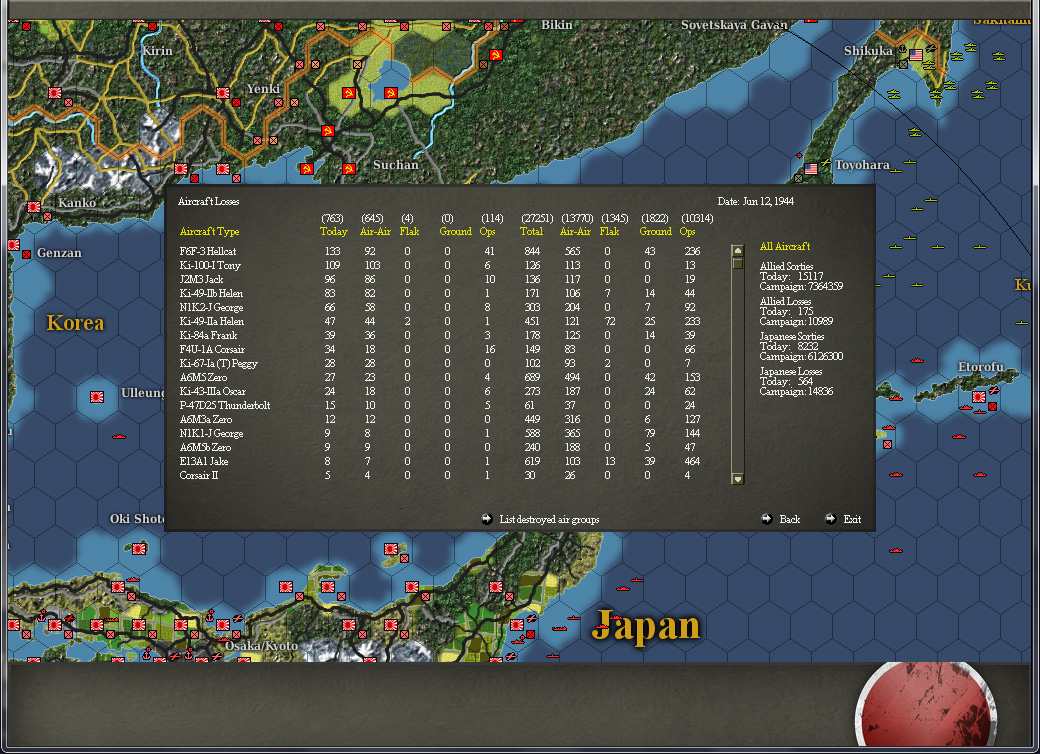Select the Japanese flag base near Oki Shoto
1040x754 pixels.
pyautogui.click(x=139, y=548)
